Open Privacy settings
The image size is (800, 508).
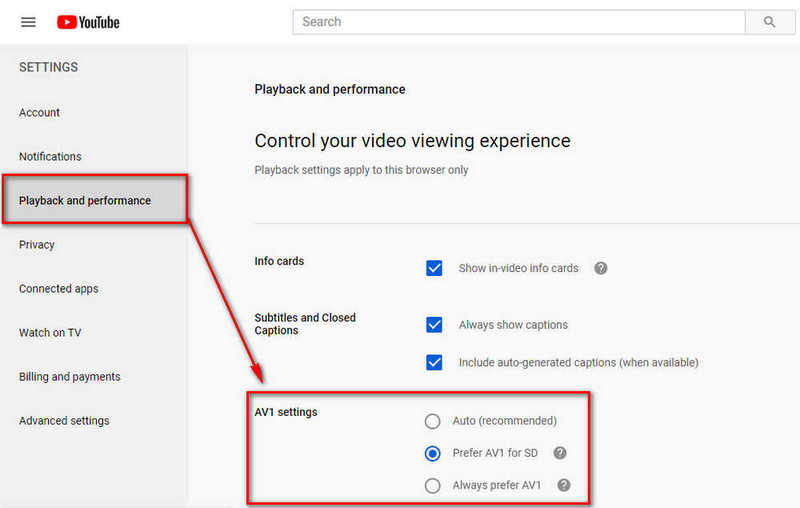coord(37,245)
